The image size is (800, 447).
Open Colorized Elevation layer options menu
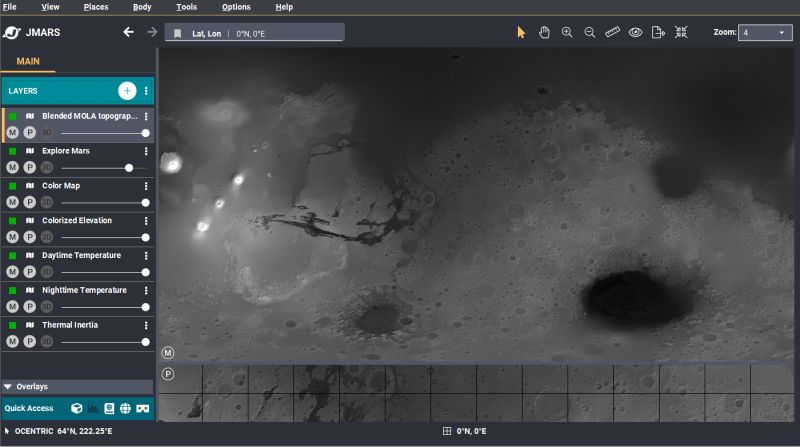pos(146,220)
